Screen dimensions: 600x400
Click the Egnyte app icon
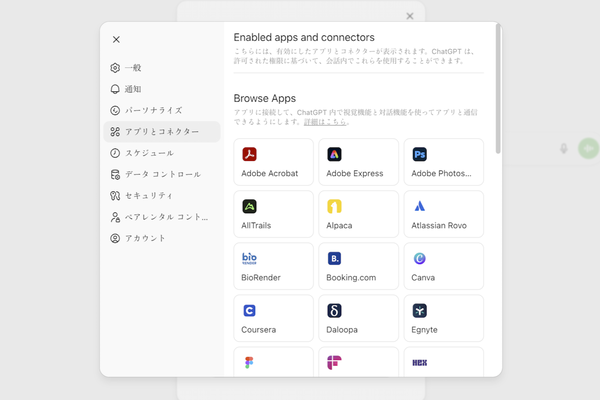(420, 310)
